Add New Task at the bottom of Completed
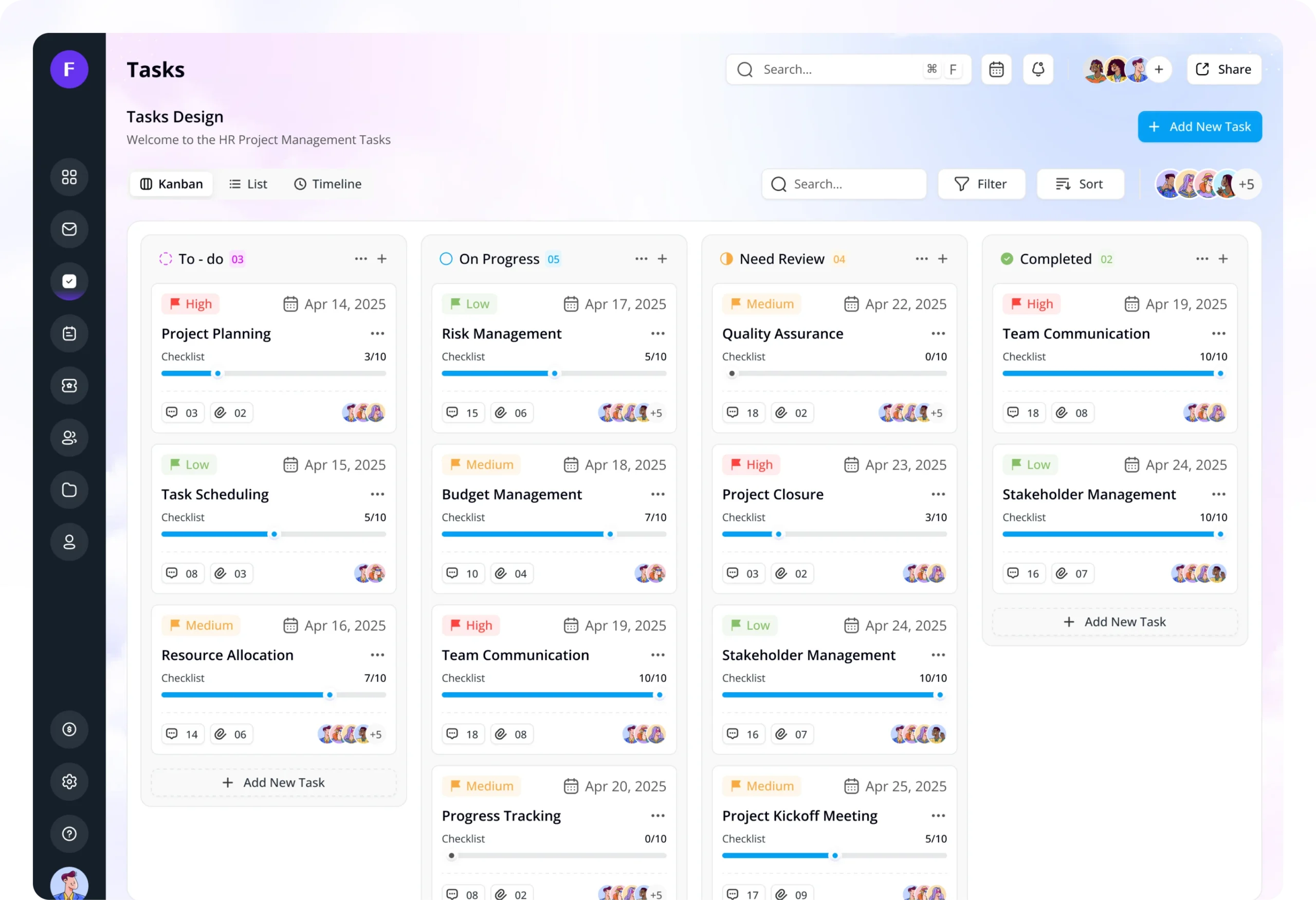This screenshot has width=1316, height=900. 1114,622
